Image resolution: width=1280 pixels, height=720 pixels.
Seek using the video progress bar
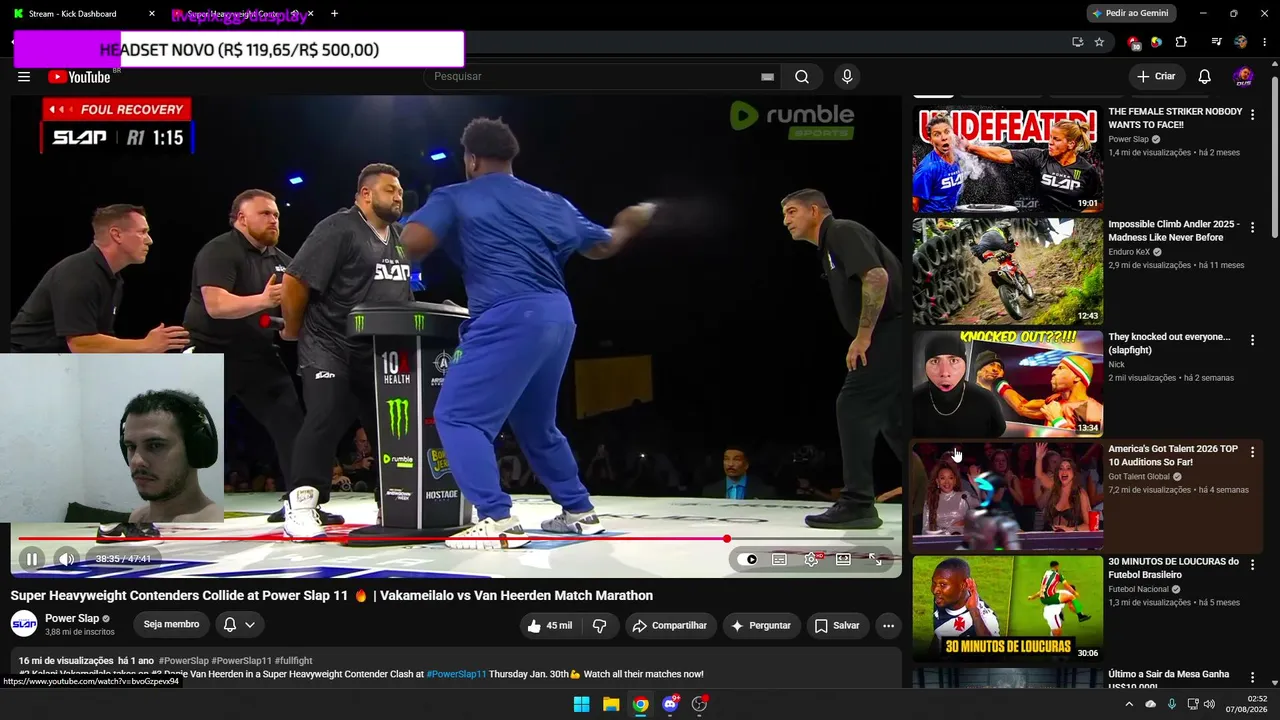click(456, 539)
